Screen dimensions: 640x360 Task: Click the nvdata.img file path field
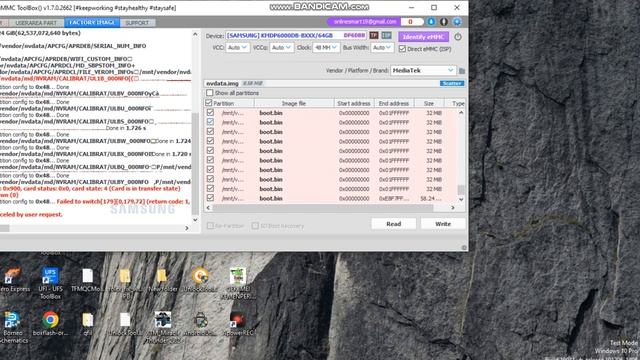click(x=321, y=83)
